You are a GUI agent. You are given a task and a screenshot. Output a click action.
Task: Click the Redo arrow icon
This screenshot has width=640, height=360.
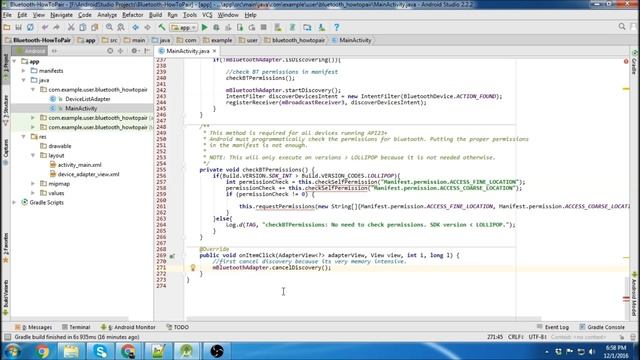56,27
